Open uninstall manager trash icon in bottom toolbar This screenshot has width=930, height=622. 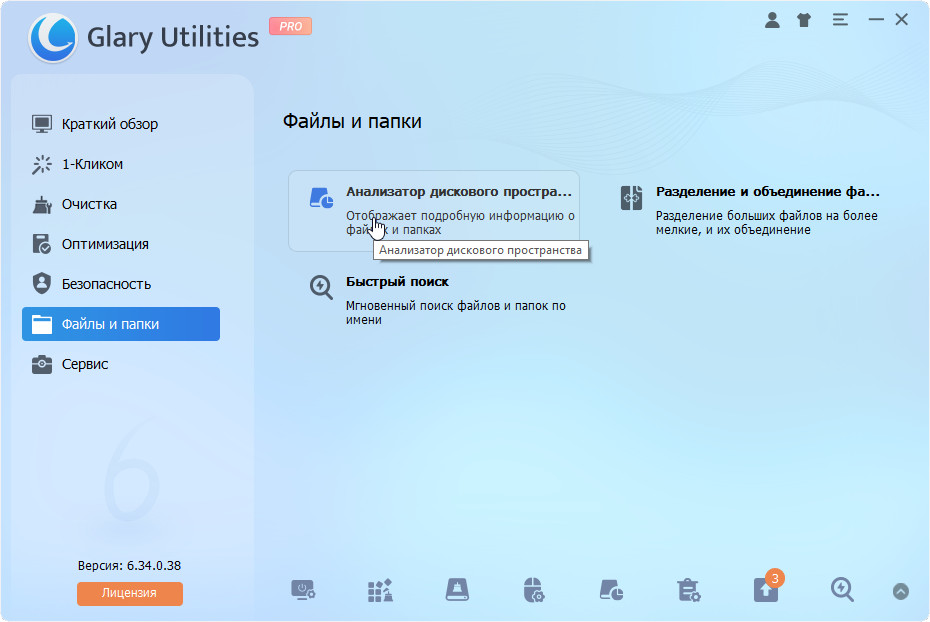(688, 590)
